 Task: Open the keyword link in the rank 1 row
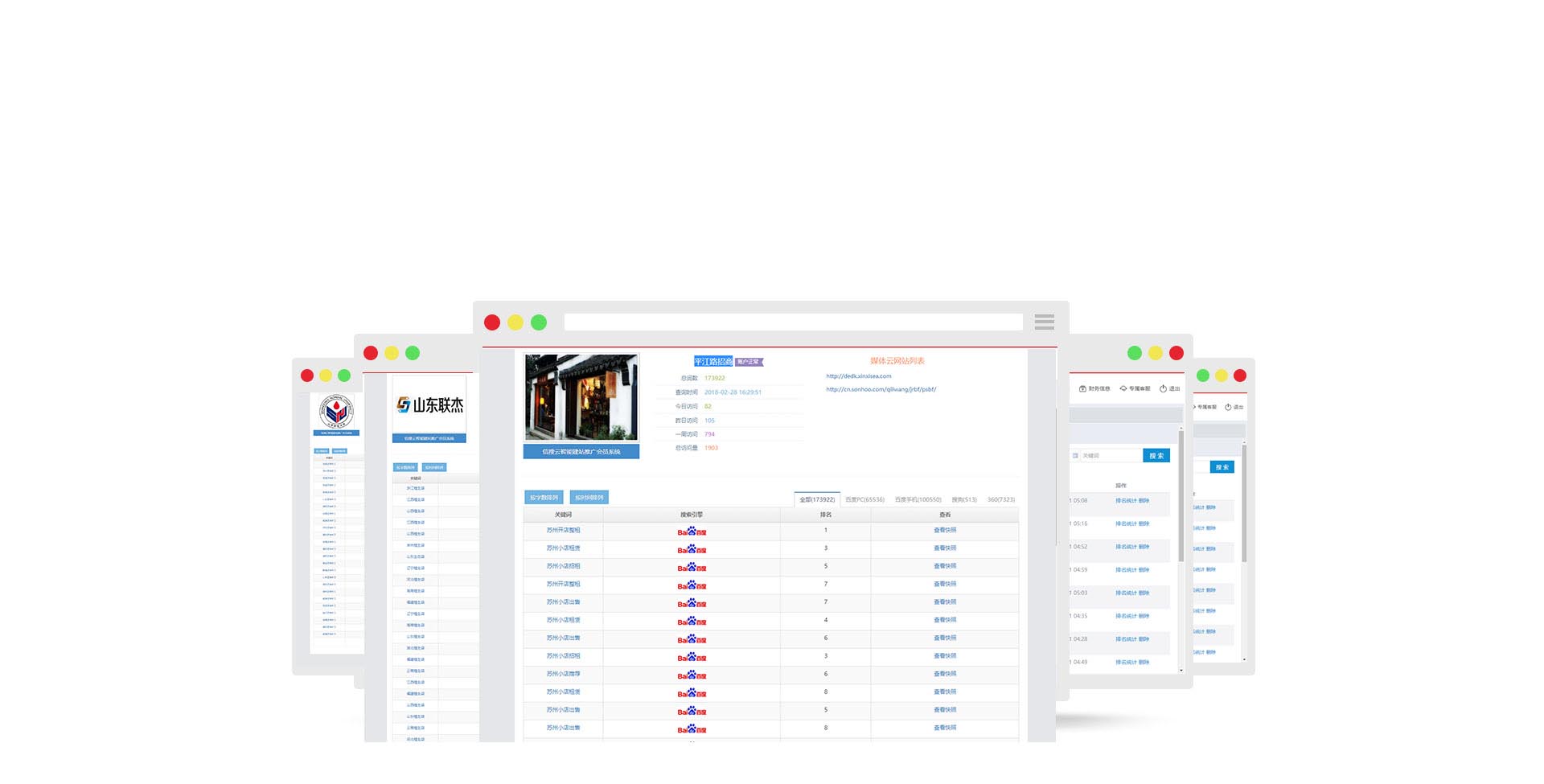coord(563,531)
